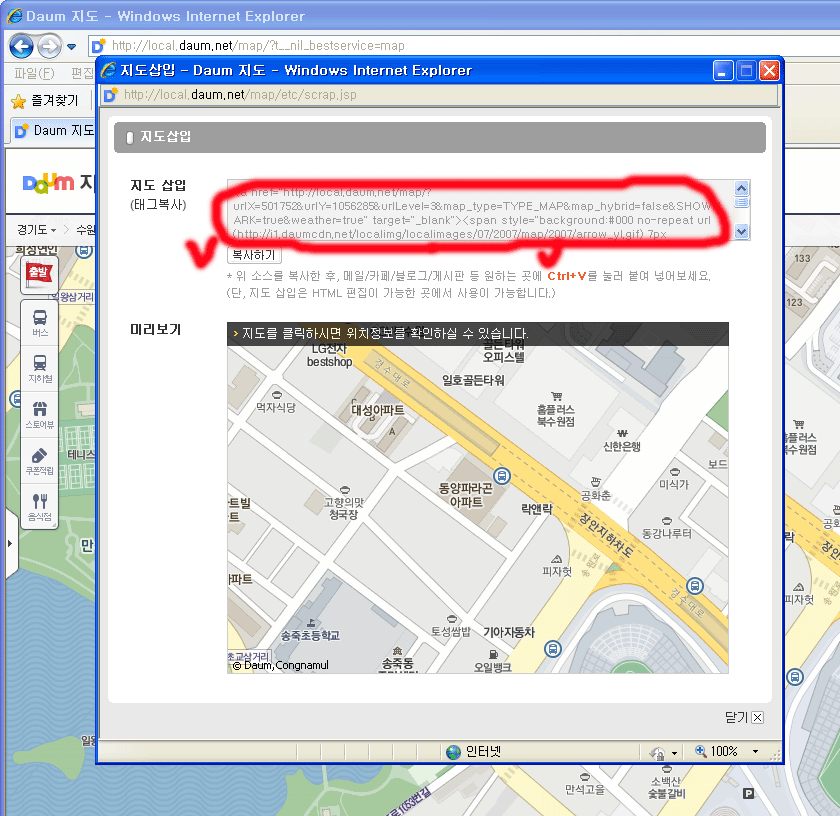Image resolution: width=840 pixels, height=816 pixels.
Task: Select the 지하철 subway icon
Action: (40, 369)
